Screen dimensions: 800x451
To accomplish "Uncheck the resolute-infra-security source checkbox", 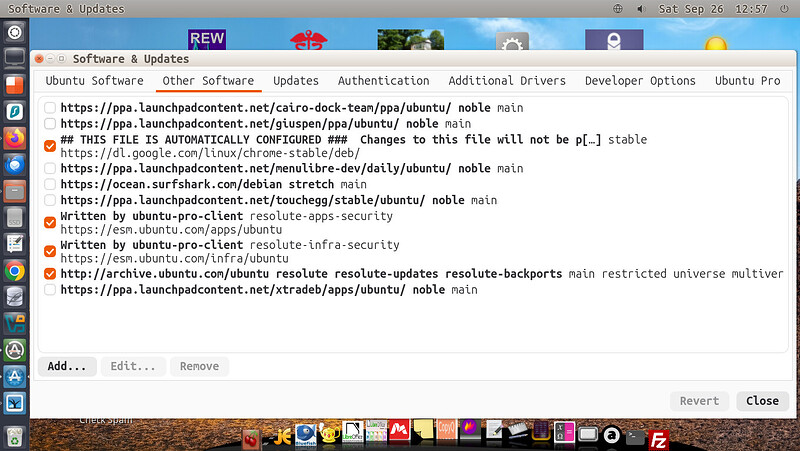I will click(x=49, y=251).
